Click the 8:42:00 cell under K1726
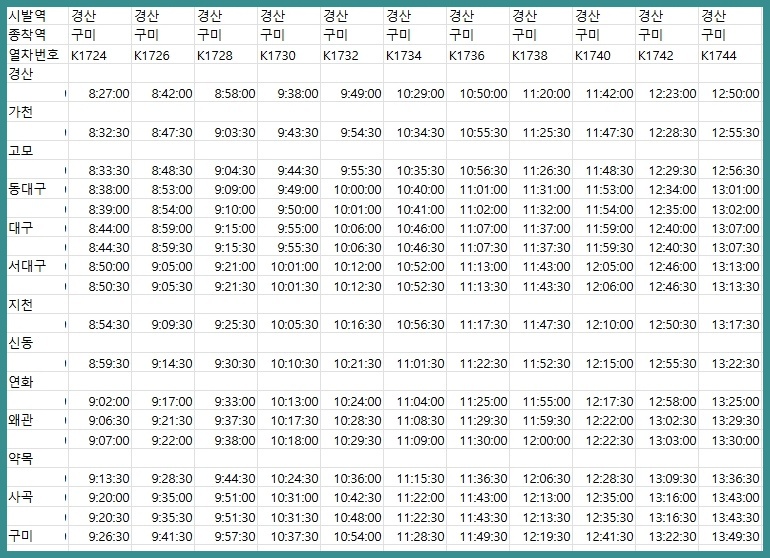This screenshot has height=558, width=770. tap(163, 93)
